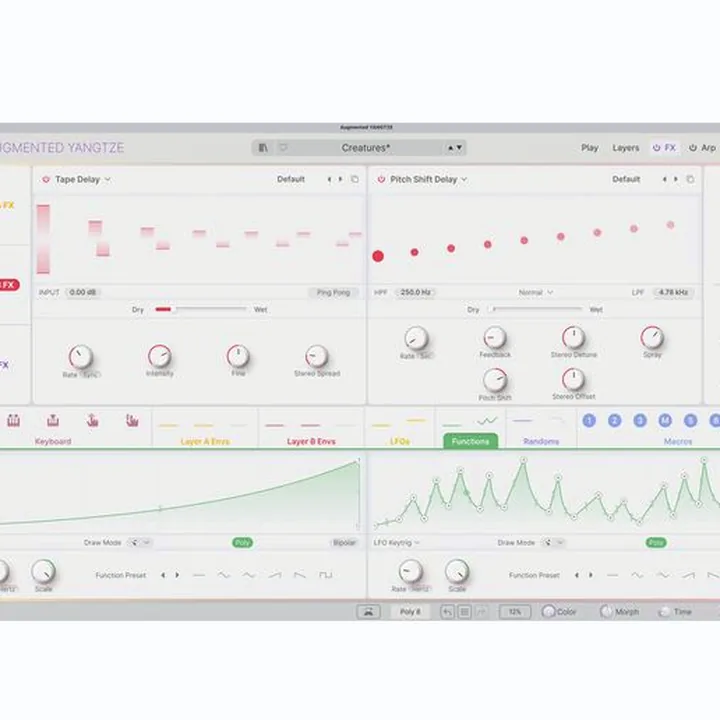Copy the Tape Delay preset settings
Image resolution: width=720 pixels, height=720 pixels.
[x=355, y=179]
